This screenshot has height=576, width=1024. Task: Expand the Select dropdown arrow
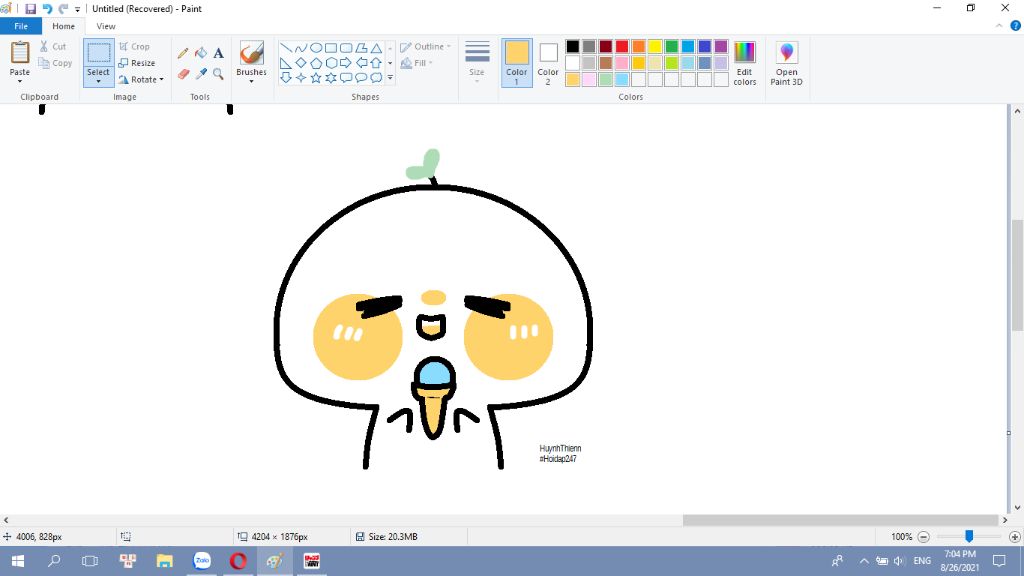[99, 82]
